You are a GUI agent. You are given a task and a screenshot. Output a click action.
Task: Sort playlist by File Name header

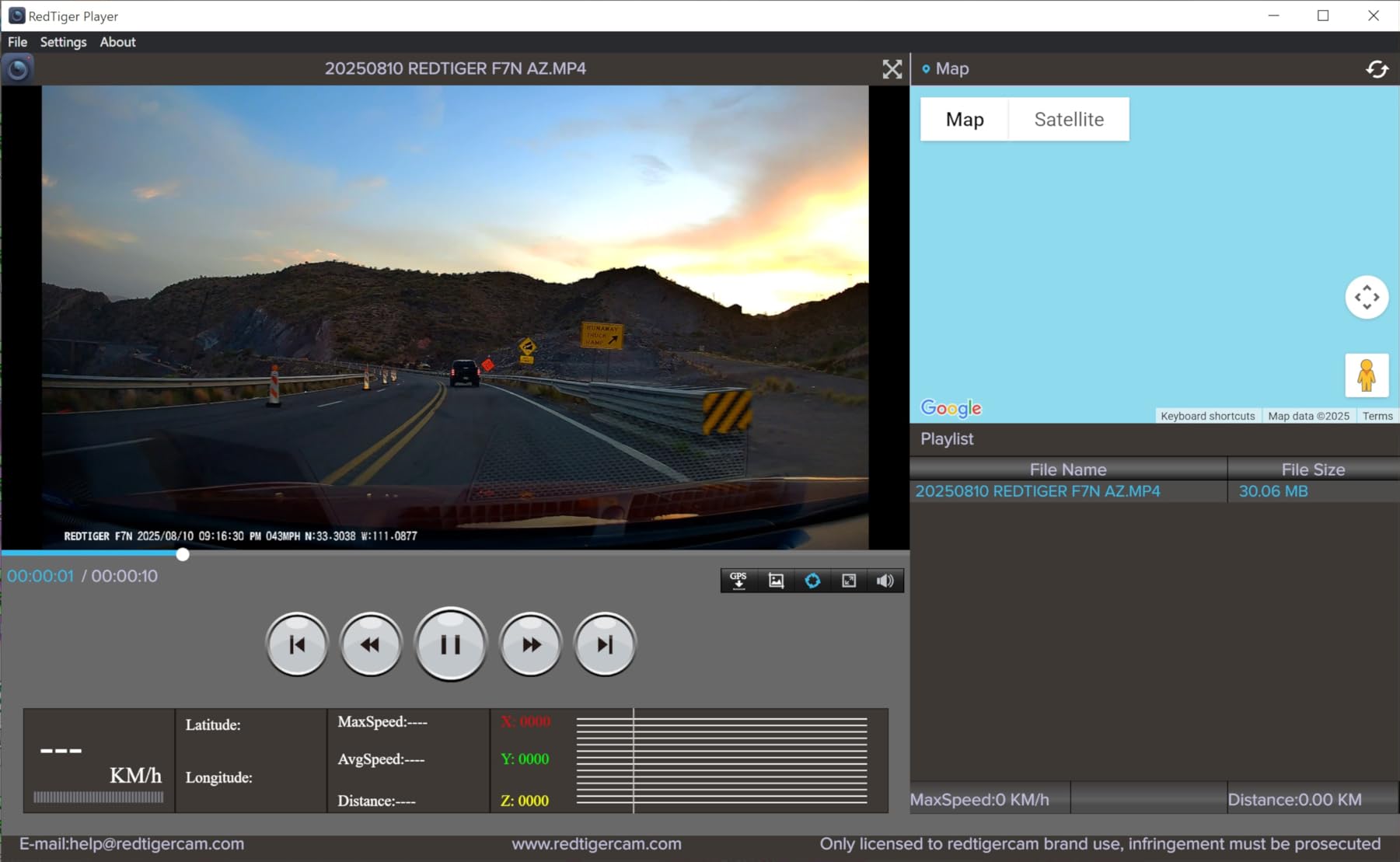tap(1067, 469)
